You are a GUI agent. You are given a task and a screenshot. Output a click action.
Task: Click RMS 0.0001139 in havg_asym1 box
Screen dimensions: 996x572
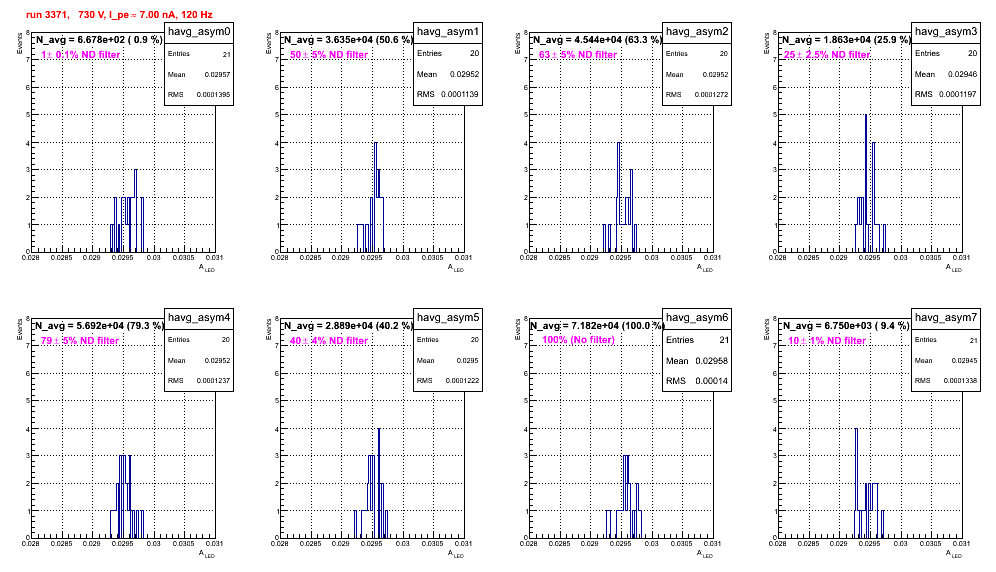pos(448,94)
